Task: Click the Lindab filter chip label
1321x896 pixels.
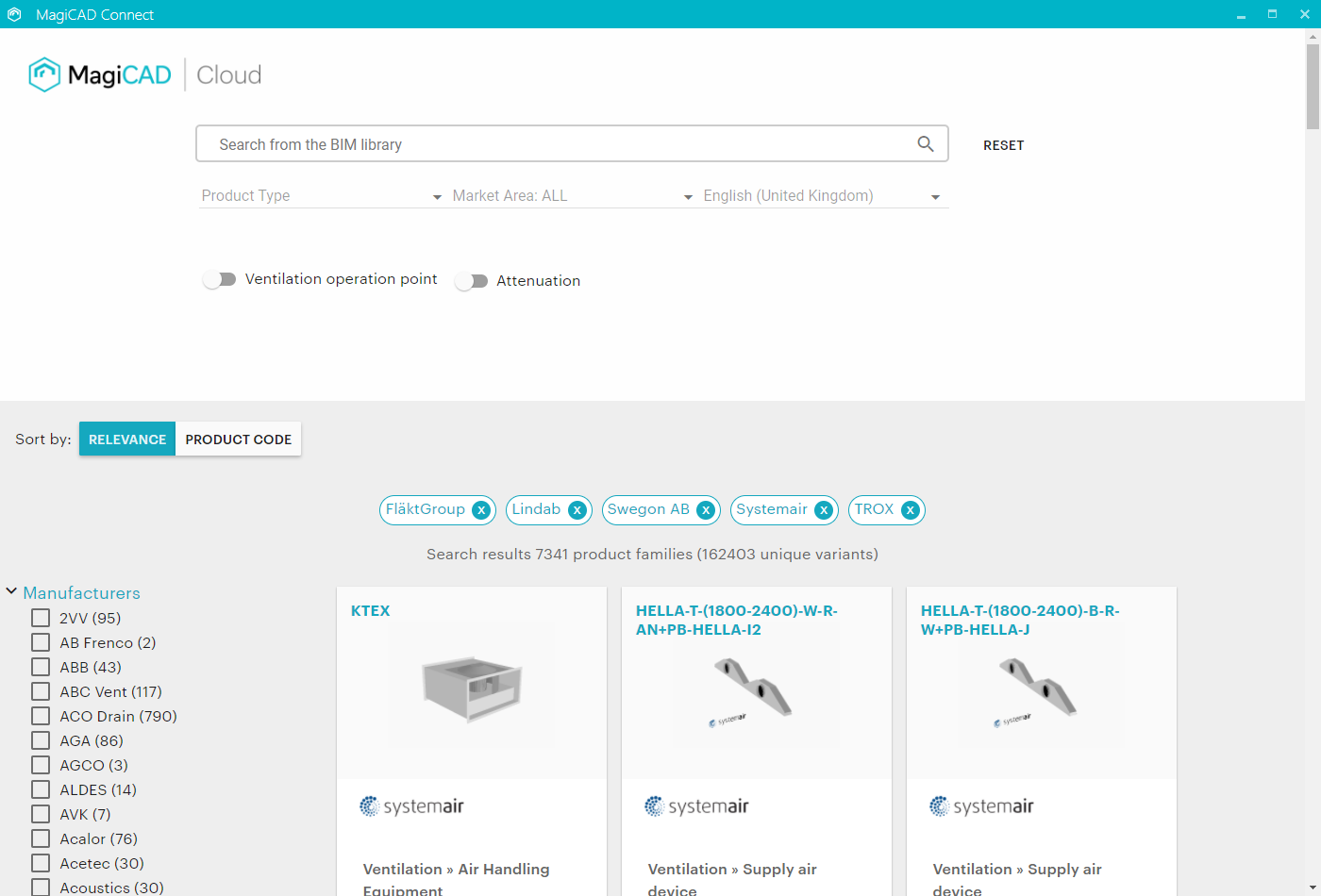Action: click(536, 509)
